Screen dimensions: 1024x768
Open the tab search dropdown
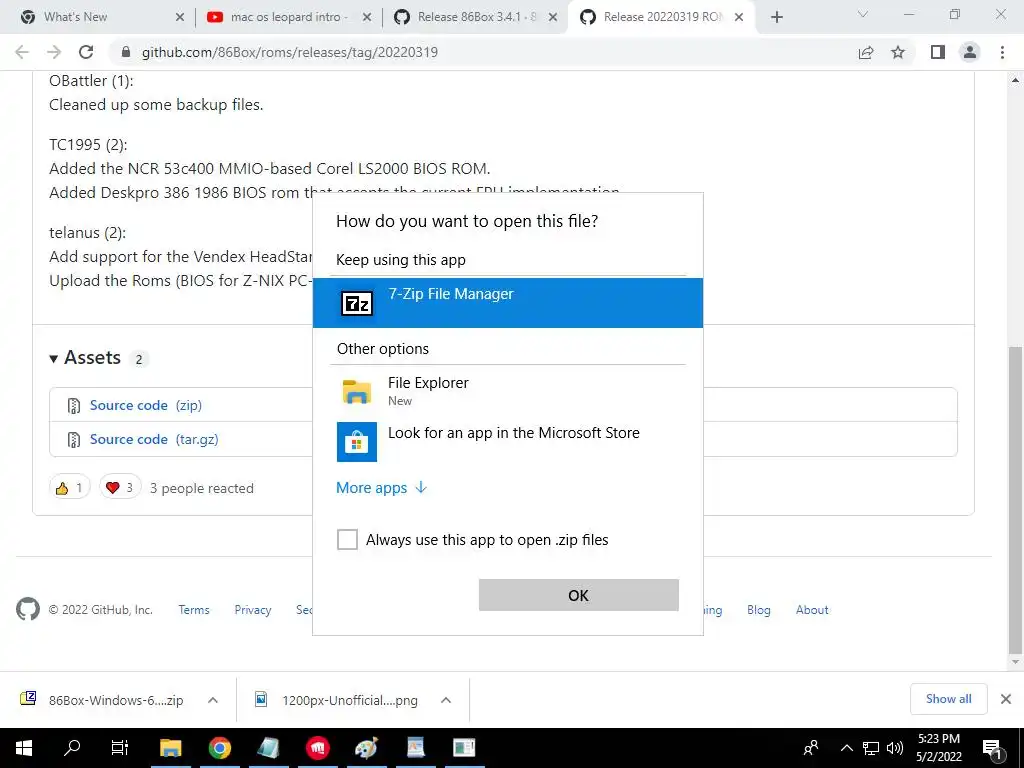click(863, 14)
